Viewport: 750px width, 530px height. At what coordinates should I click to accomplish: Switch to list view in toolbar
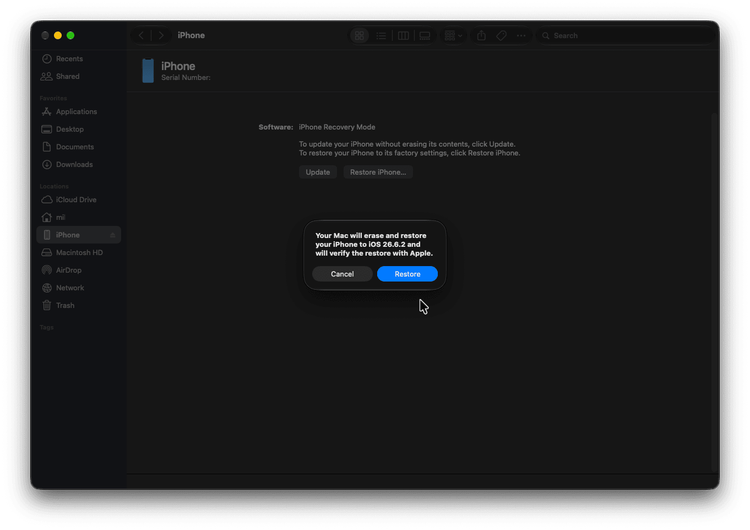381,35
